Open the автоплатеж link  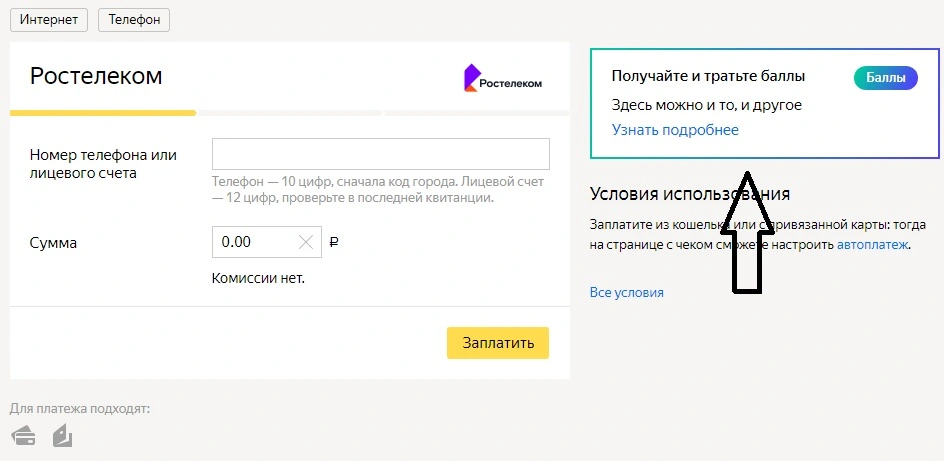pos(873,245)
